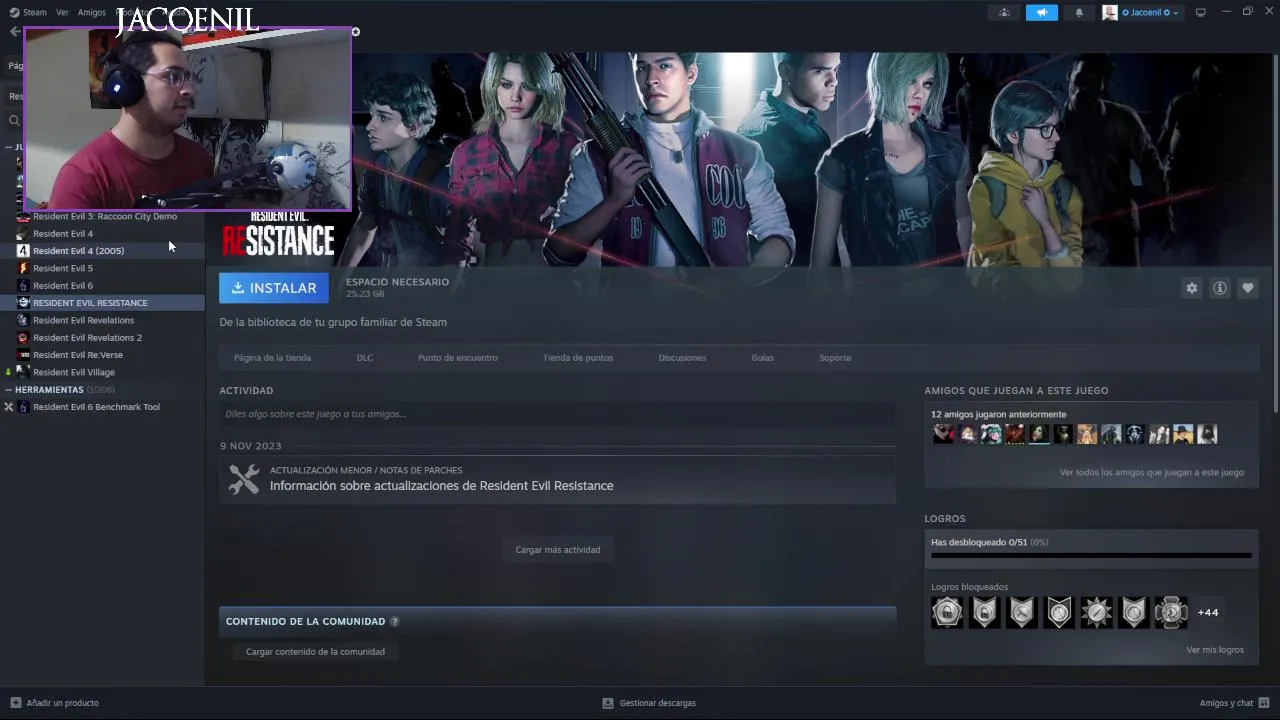Click the activity text field for friends
This screenshot has width=1280, height=720.
(x=557, y=414)
